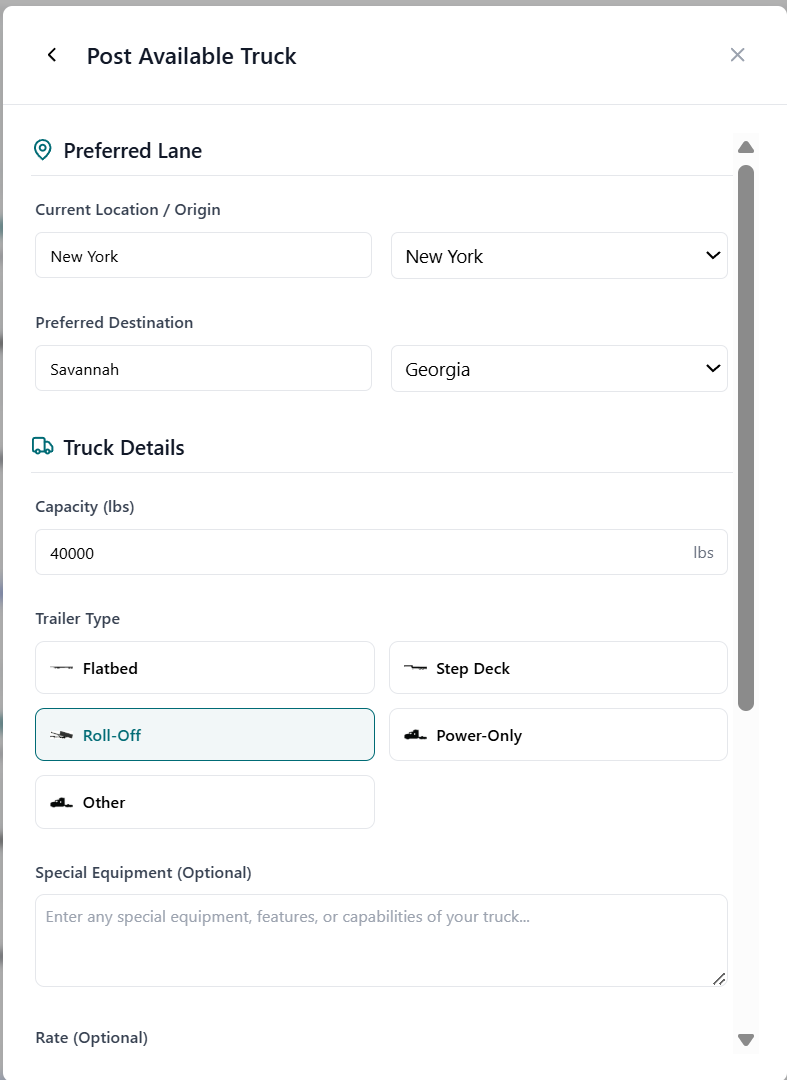The image size is (787, 1080).
Task: Click the flatbed trailer icon on Flatbed option
Action: pos(60,667)
